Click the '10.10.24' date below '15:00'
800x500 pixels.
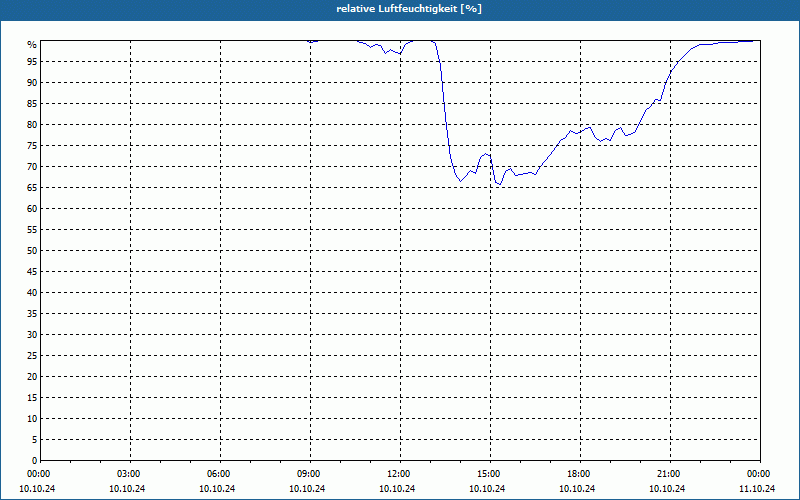487,489
